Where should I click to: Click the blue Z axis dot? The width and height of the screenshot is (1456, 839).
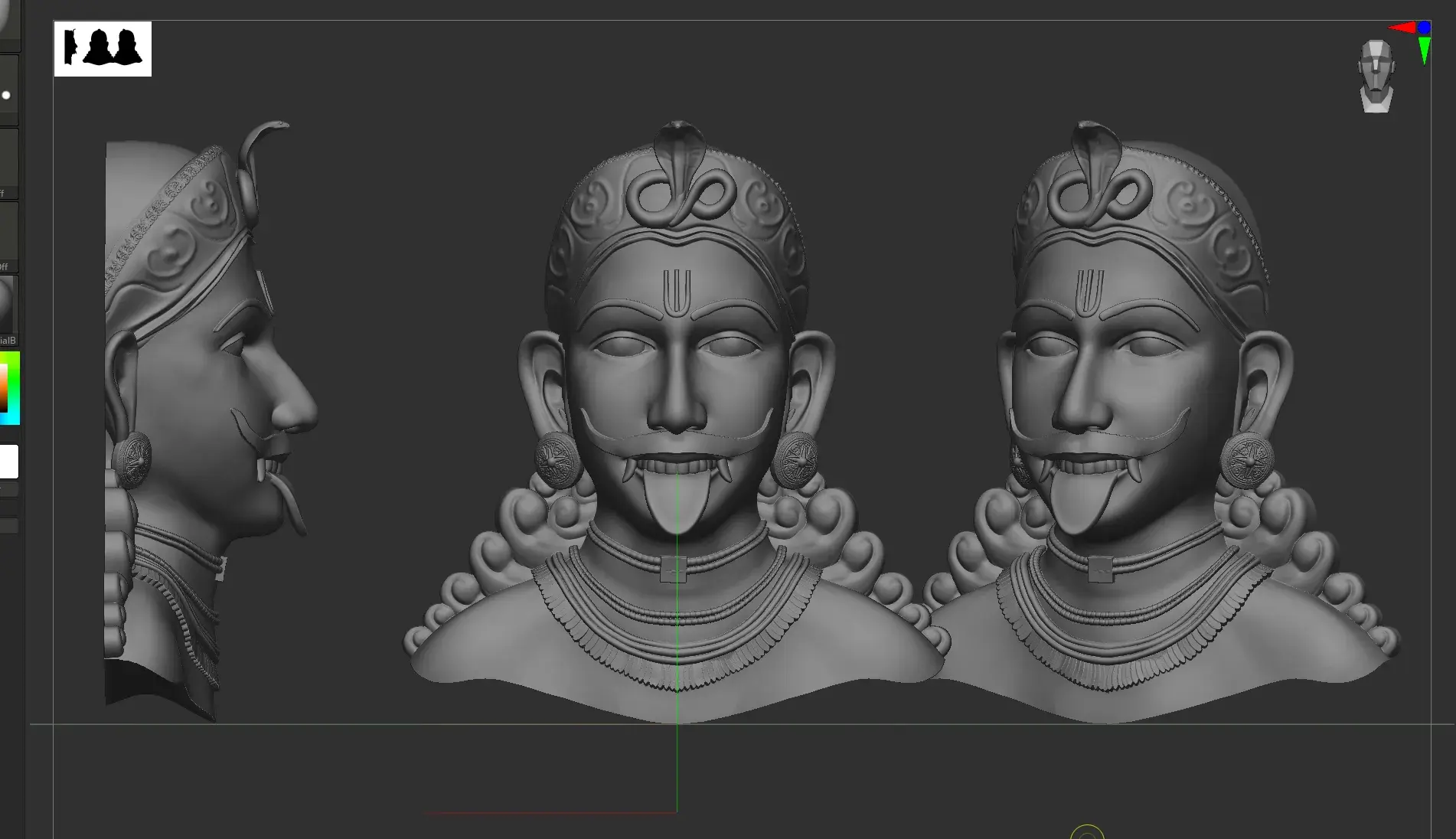pyautogui.click(x=1424, y=28)
